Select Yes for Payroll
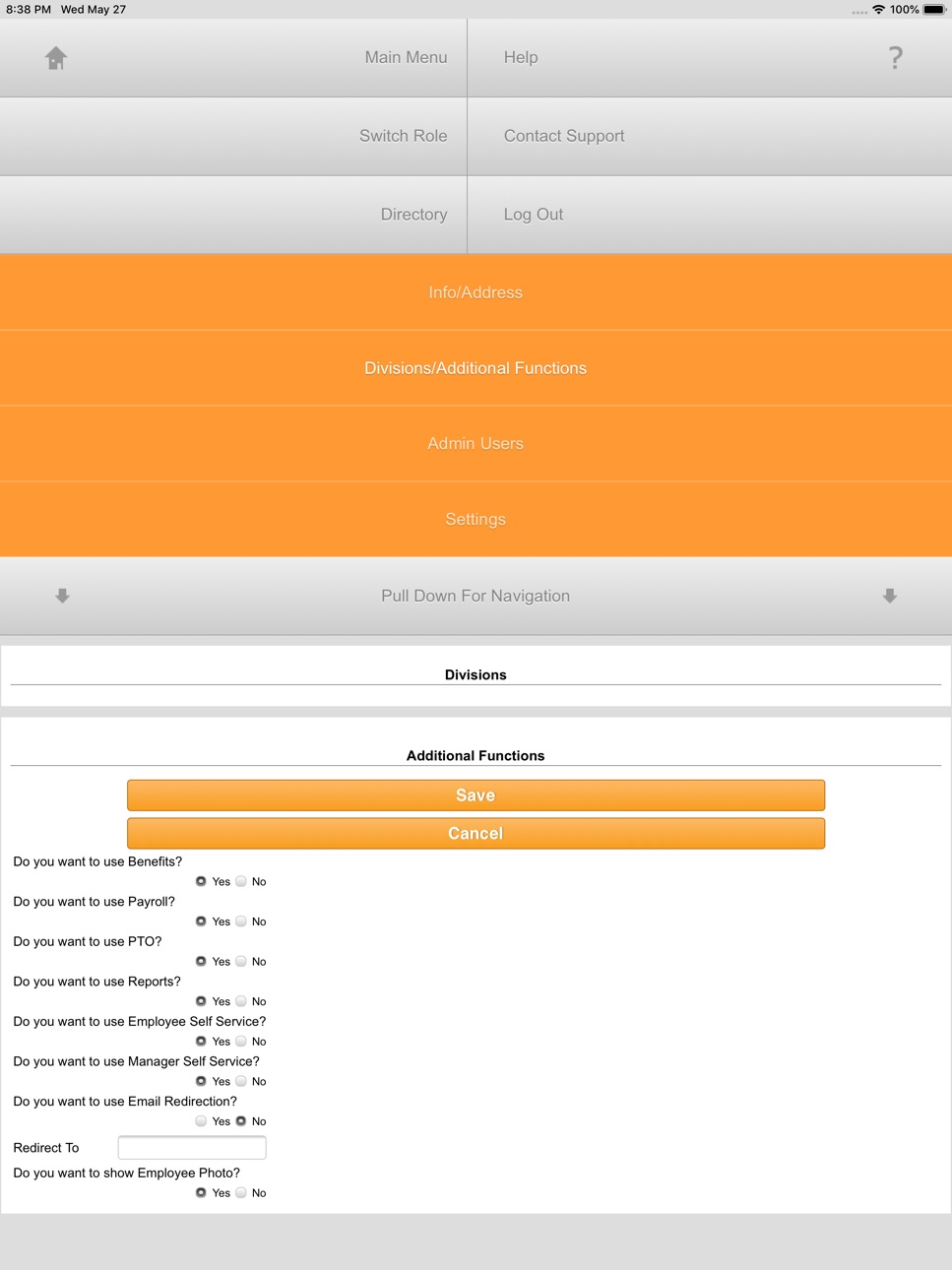The height and width of the screenshot is (1270, 952). (x=201, y=921)
